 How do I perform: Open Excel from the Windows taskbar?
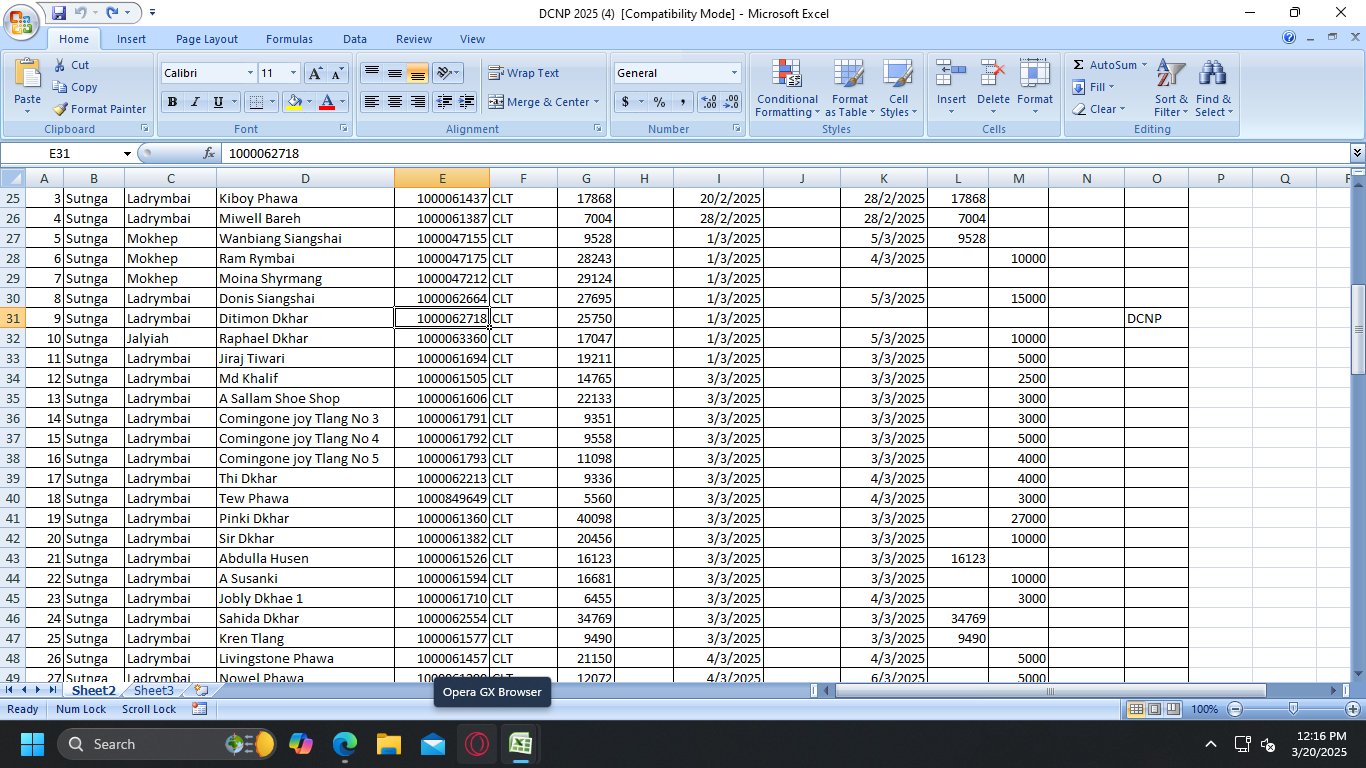tap(520, 744)
